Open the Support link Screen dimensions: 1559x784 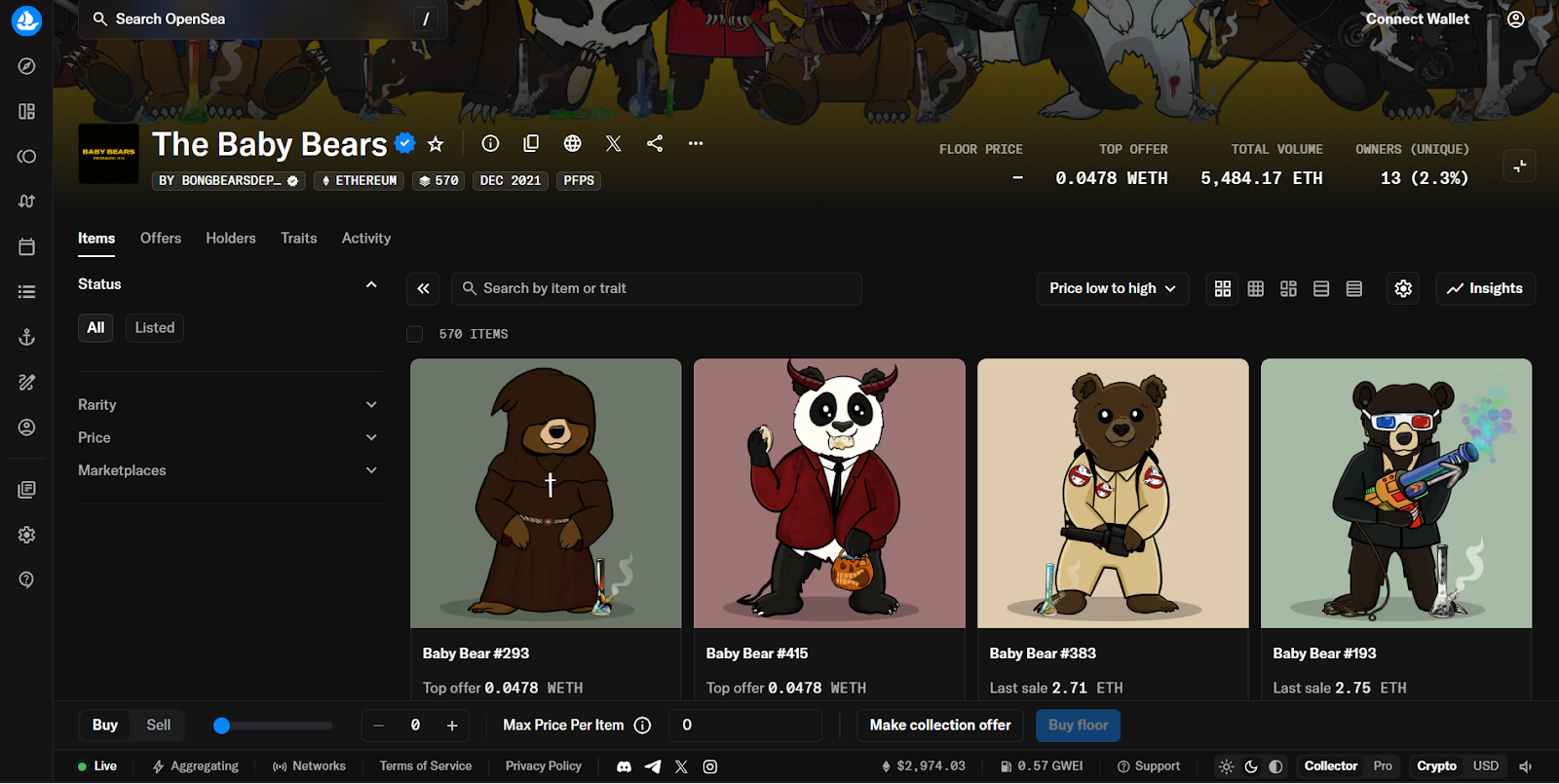pos(1149,766)
